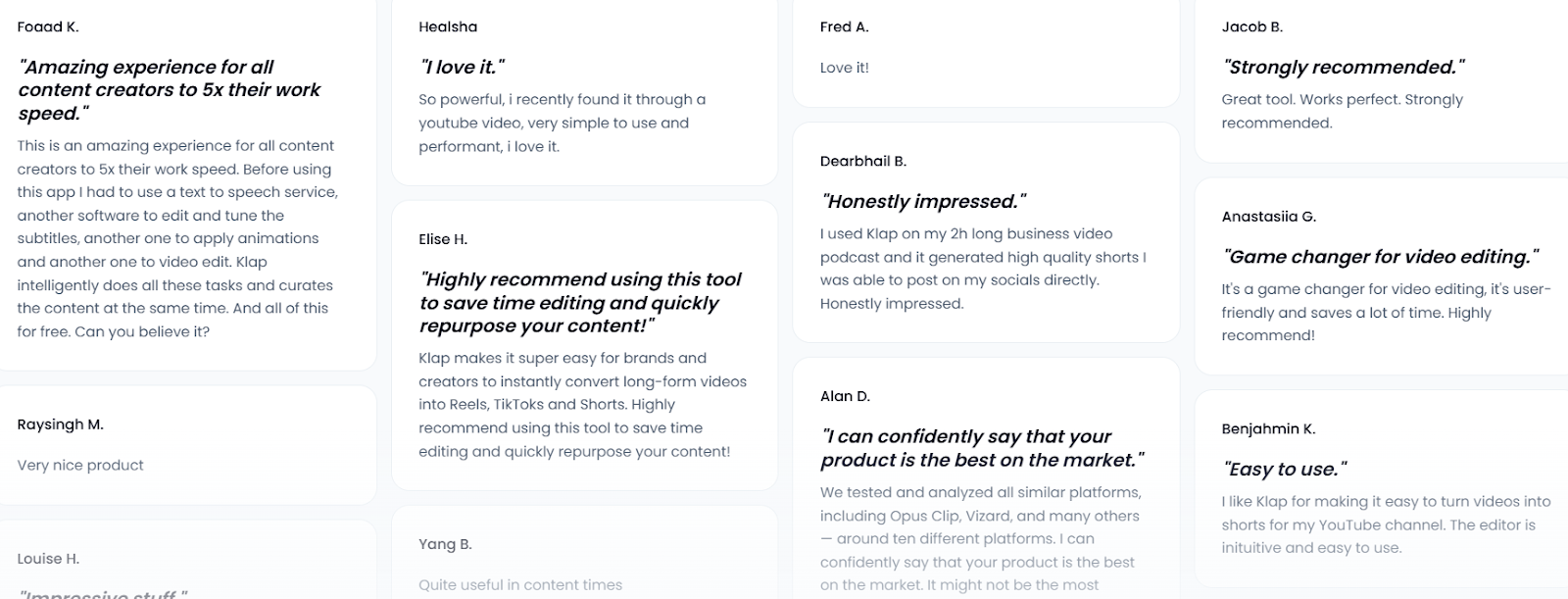Viewport: 1568px width, 599px height.
Task: Select the 'Amazing experience for all content creators' headline
Action: (169, 90)
